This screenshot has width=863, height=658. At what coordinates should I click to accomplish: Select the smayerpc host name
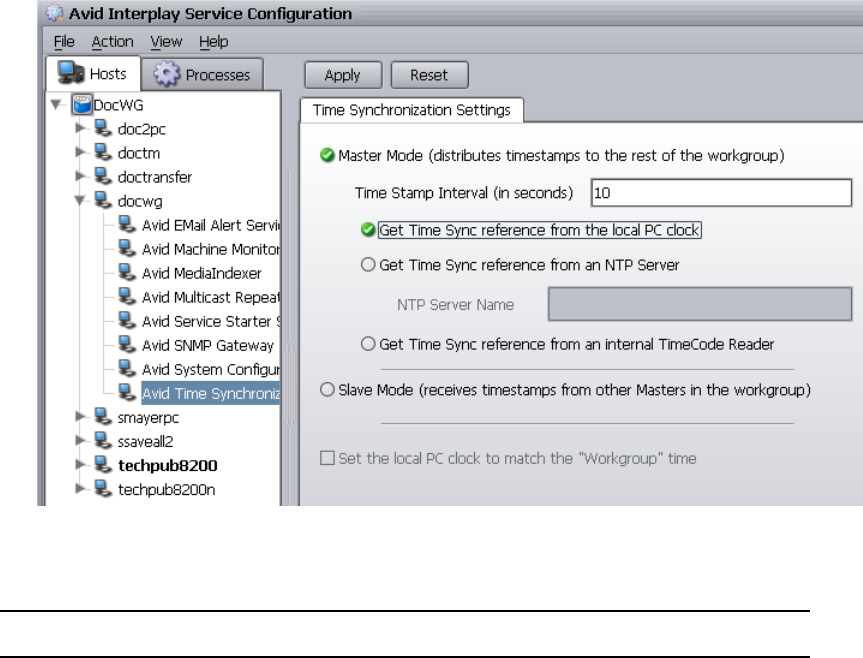point(148,418)
